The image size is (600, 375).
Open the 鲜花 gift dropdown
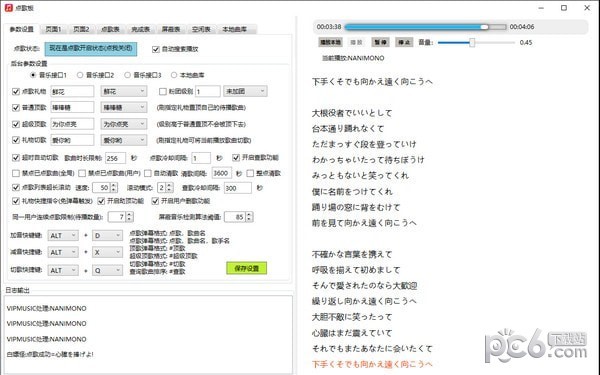coord(124,91)
